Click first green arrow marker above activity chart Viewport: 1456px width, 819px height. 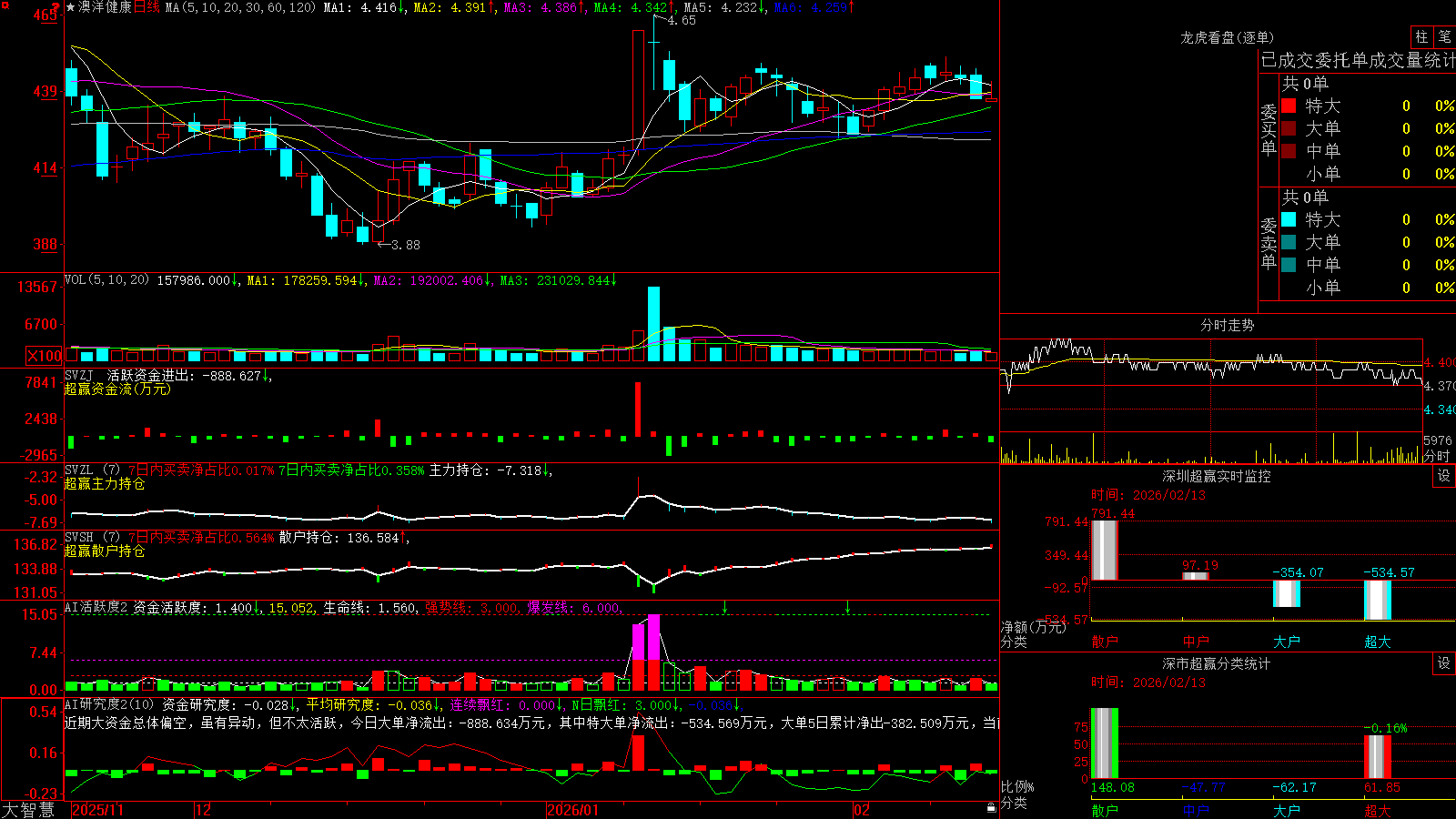point(724,606)
